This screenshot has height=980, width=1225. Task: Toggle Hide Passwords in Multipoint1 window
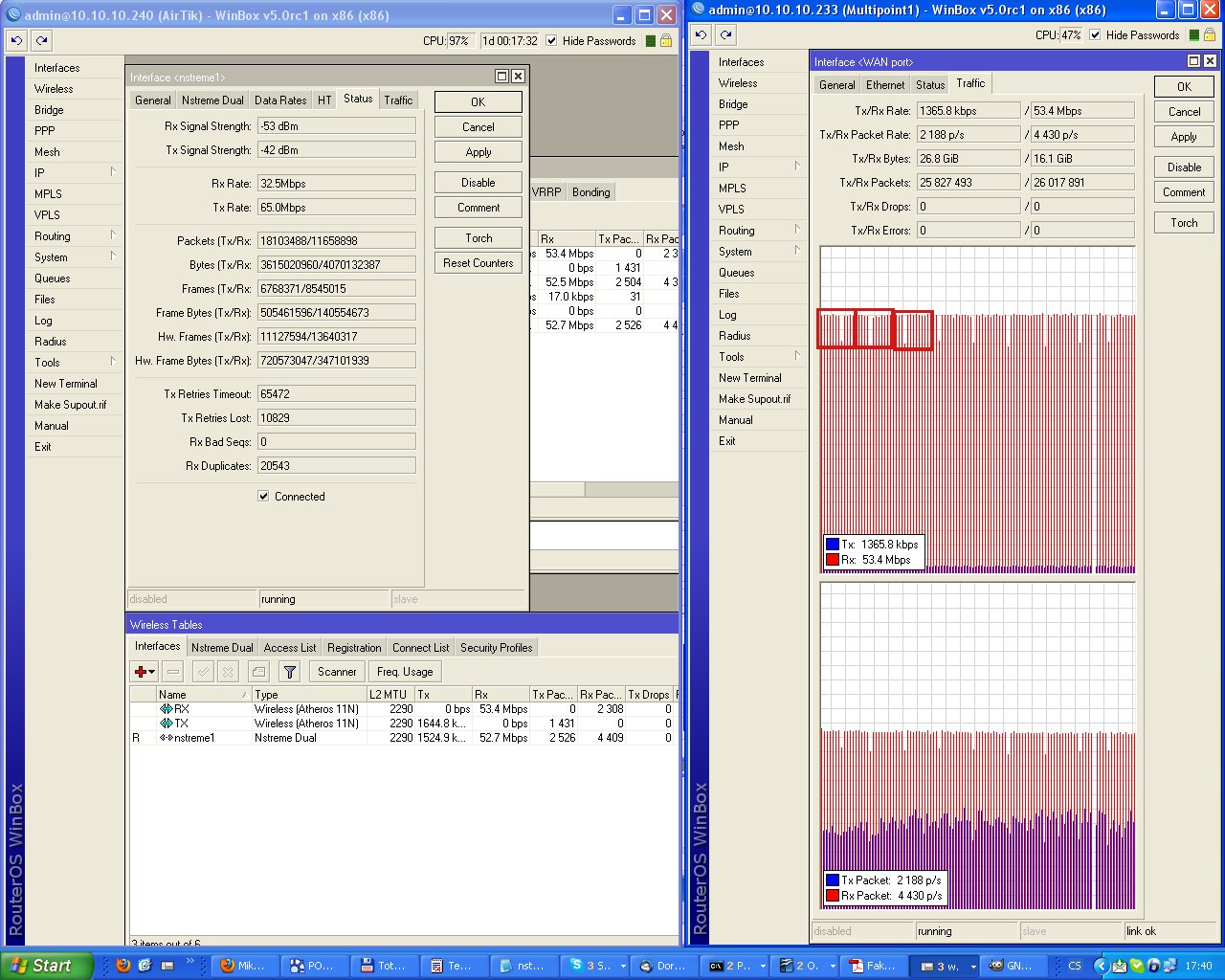(x=1095, y=35)
